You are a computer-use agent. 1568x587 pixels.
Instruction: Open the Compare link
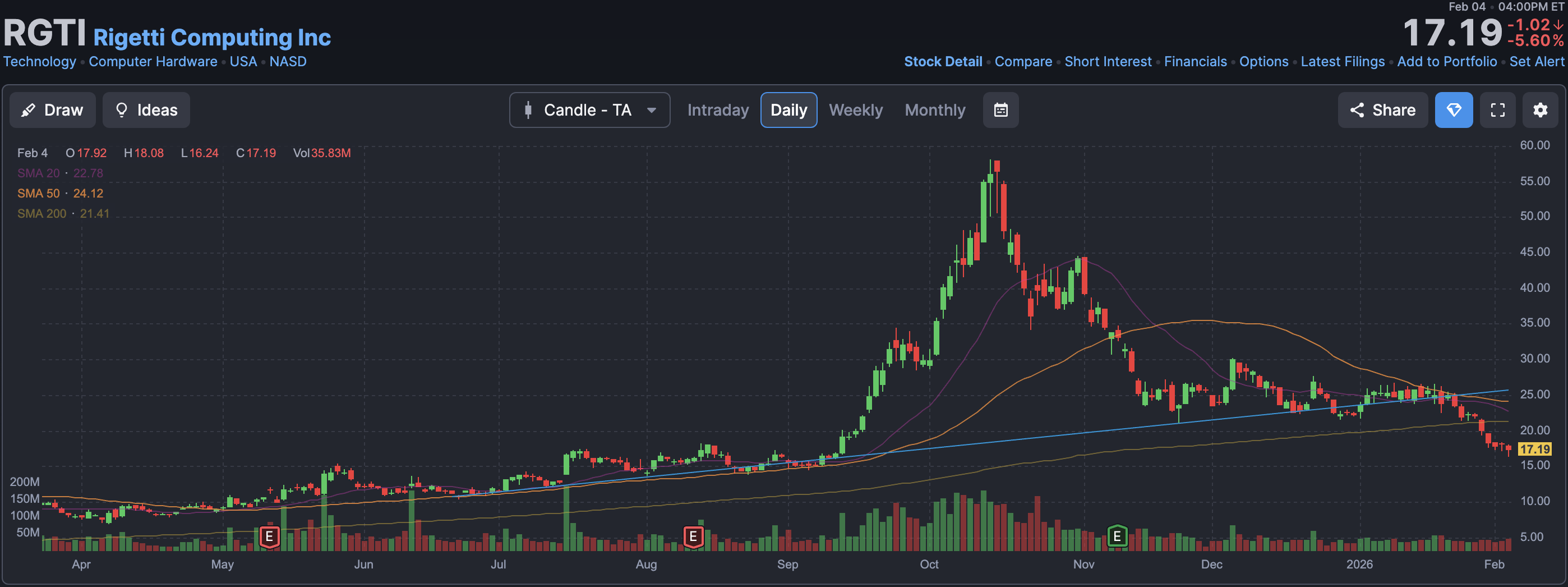click(x=1023, y=62)
